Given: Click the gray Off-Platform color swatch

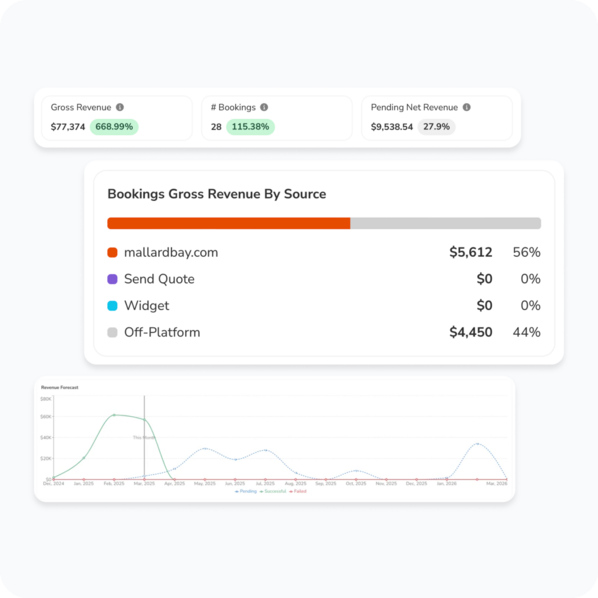Looking at the screenshot, I should 112,333.
